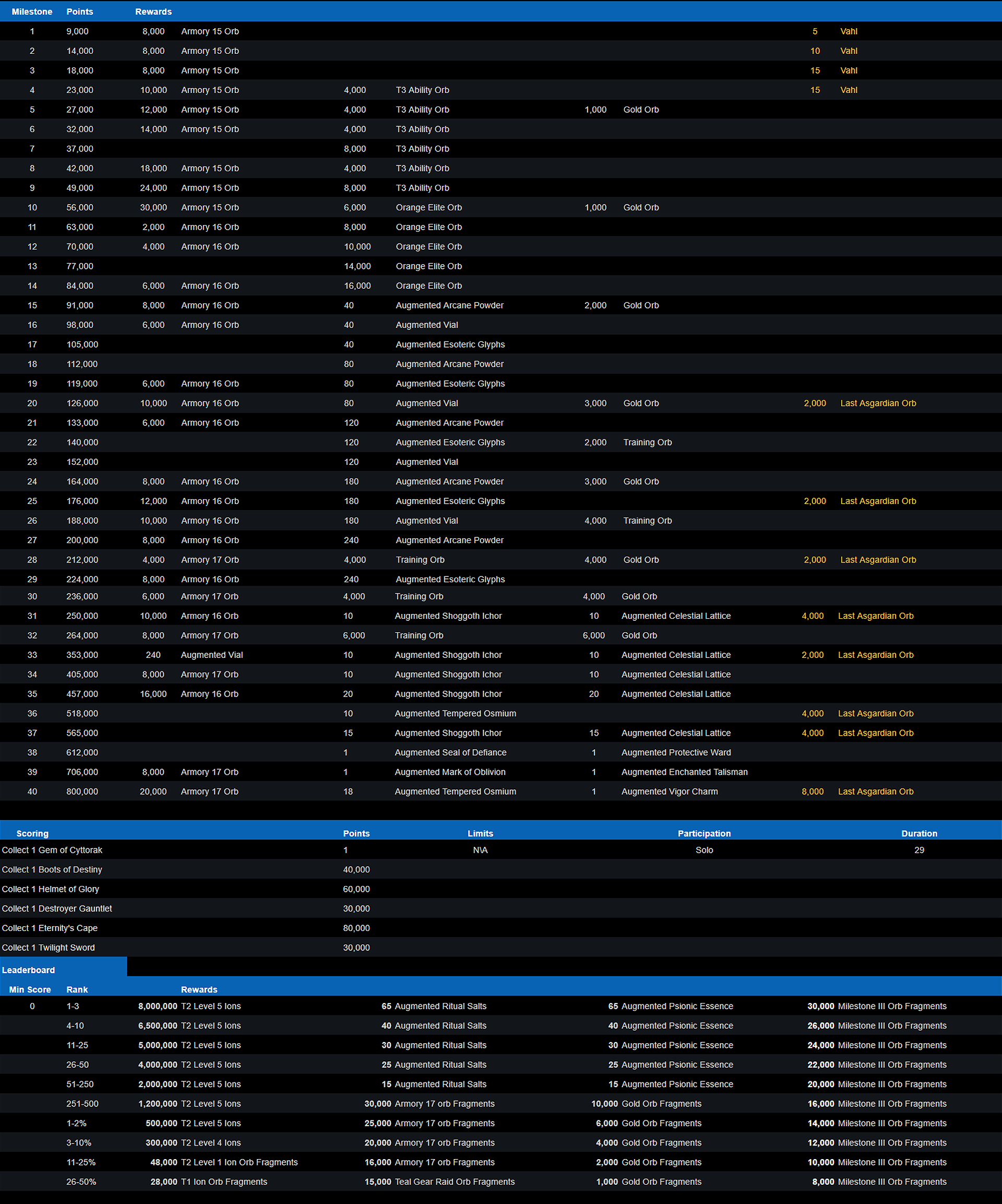
Task: Click Teal Gear Raid Orb Fragments
Action: 455,1182
